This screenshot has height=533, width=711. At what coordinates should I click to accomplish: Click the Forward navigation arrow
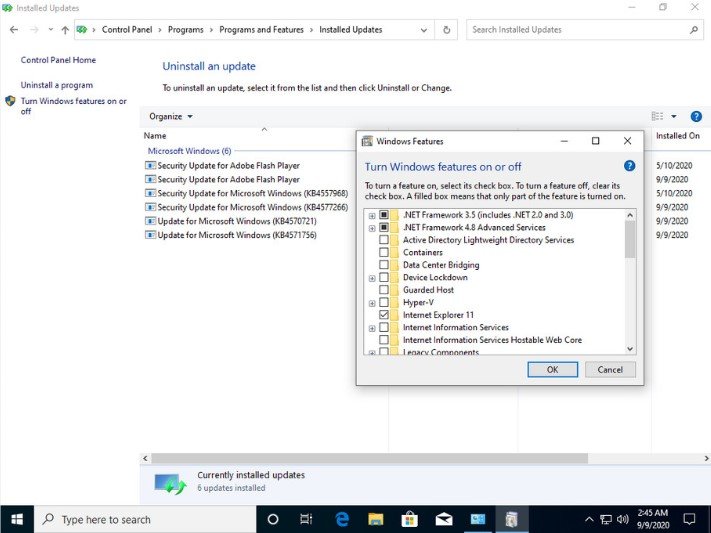[x=34, y=30]
